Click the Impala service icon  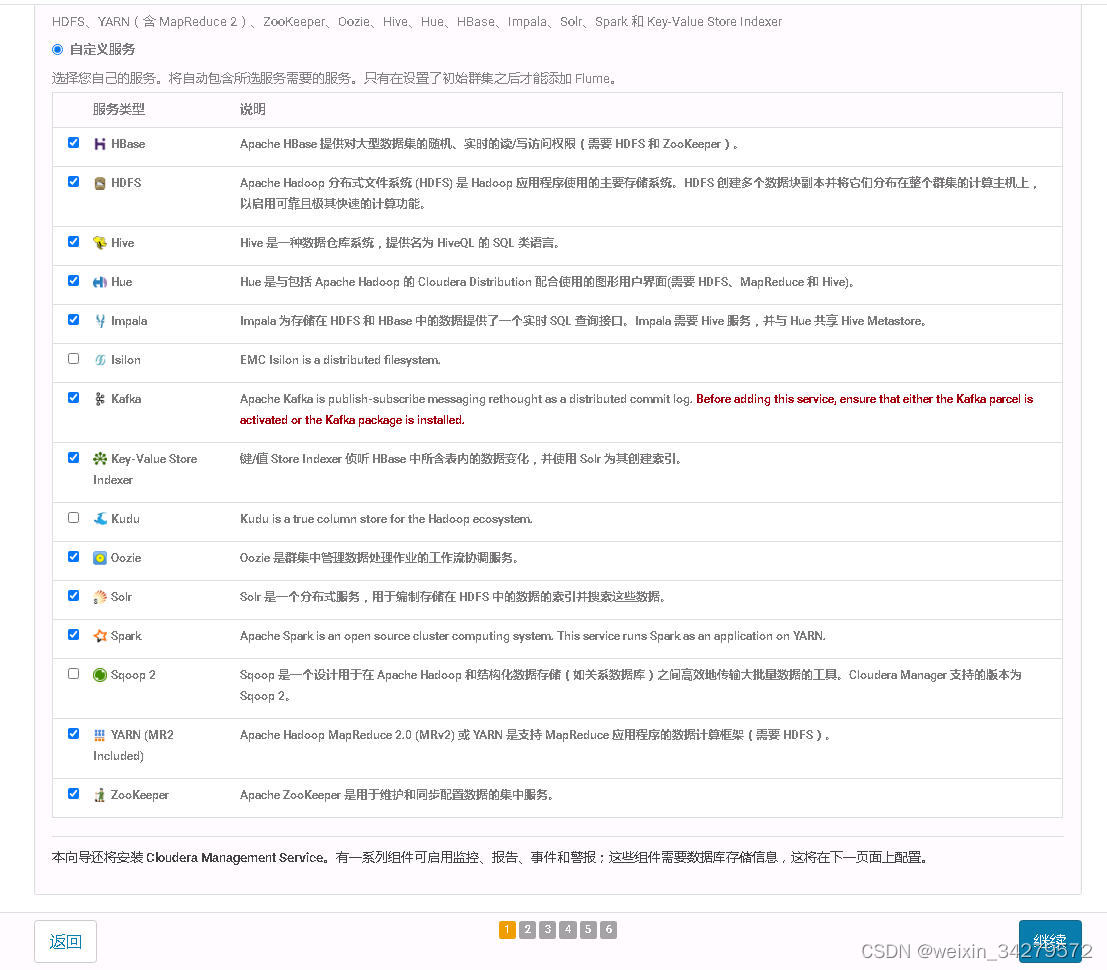point(100,321)
